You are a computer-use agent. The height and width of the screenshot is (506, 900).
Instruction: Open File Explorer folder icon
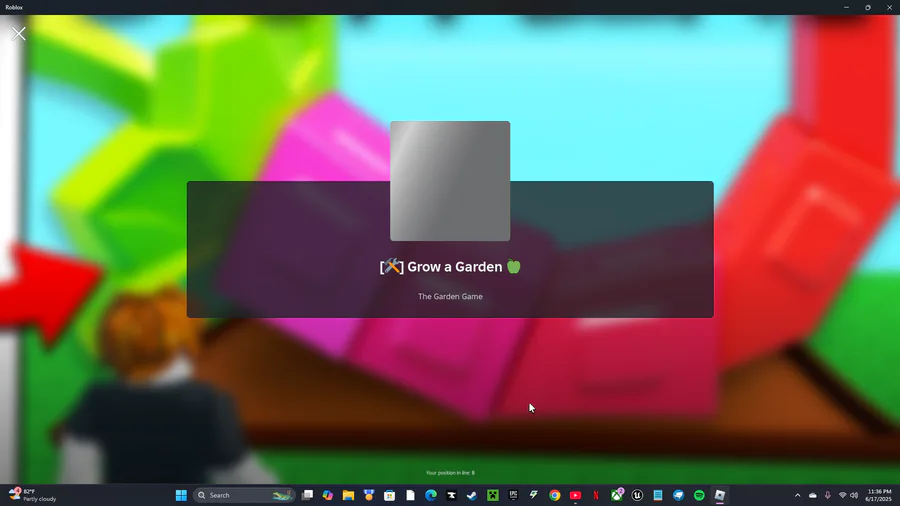[348, 495]
